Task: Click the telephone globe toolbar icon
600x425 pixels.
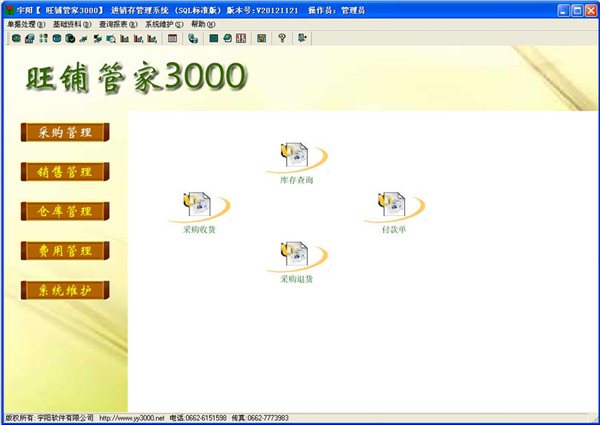Action: [193, 38]
